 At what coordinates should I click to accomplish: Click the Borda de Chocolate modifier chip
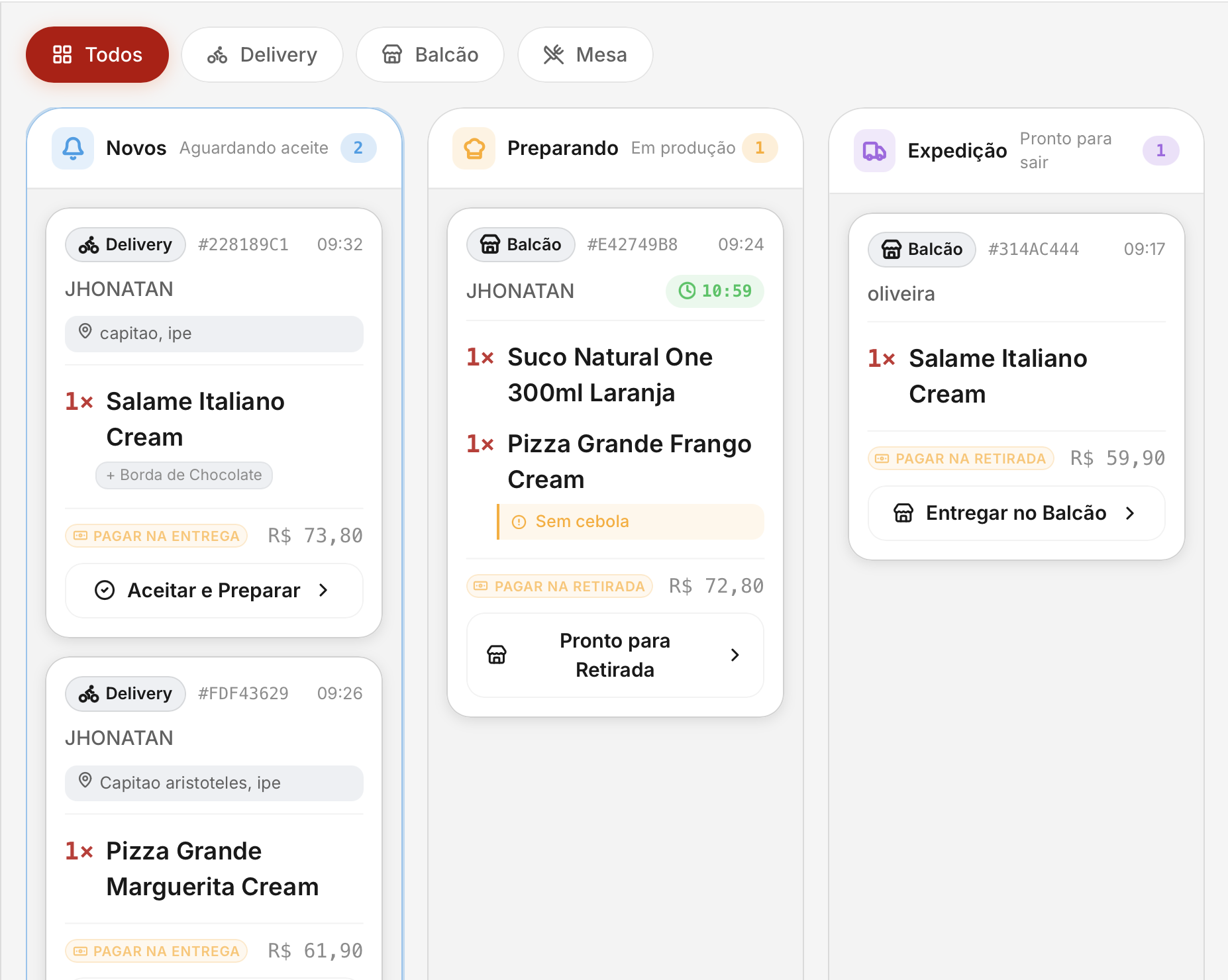click(183, 475)
